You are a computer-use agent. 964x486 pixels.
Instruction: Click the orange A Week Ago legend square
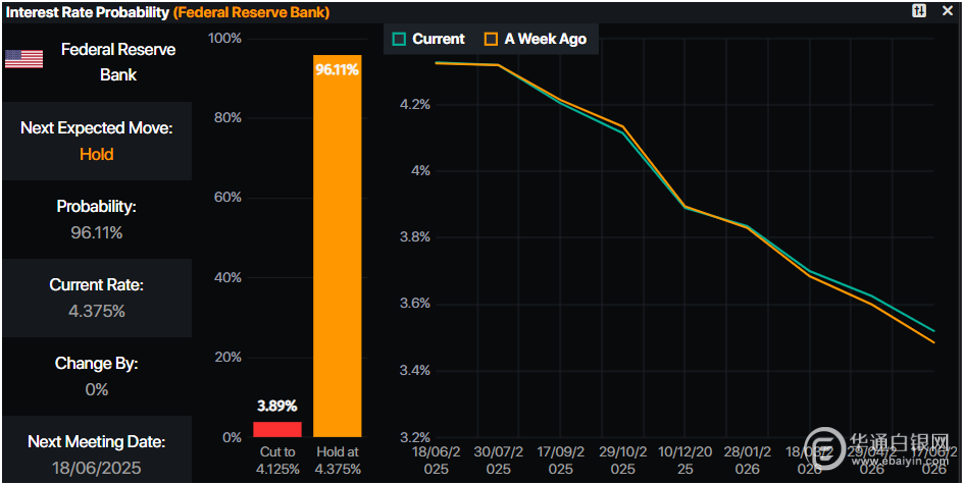pyautogui.click(x=490, y=39)
